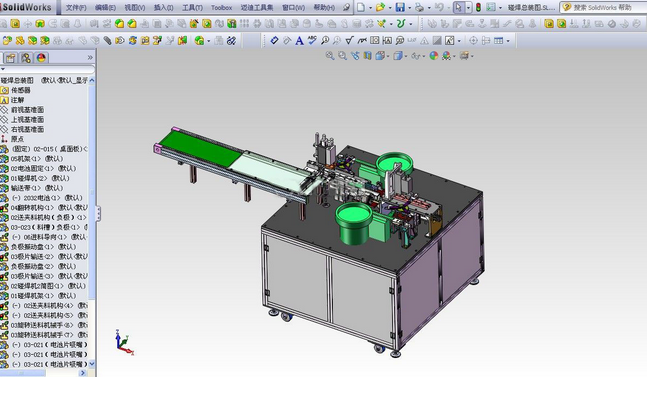This screenshot has height=393, width=647.
Task: Open the 文件(F) menu
Action: 76,7
